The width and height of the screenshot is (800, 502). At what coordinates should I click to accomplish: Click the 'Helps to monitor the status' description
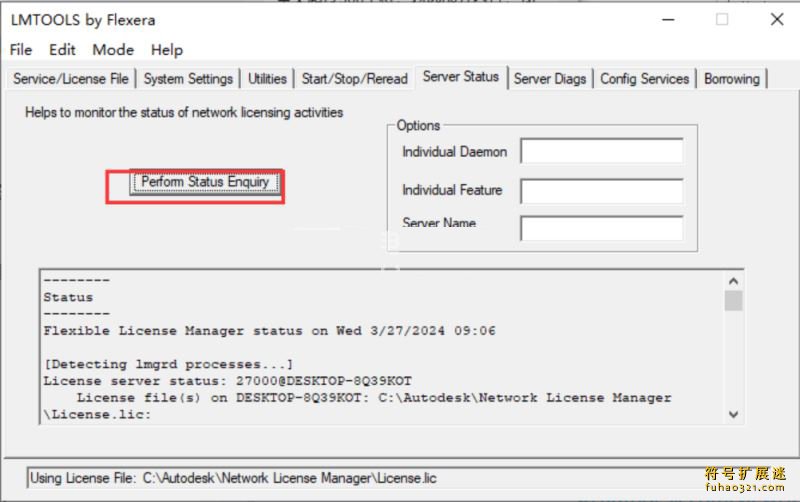tap(184, 112)
